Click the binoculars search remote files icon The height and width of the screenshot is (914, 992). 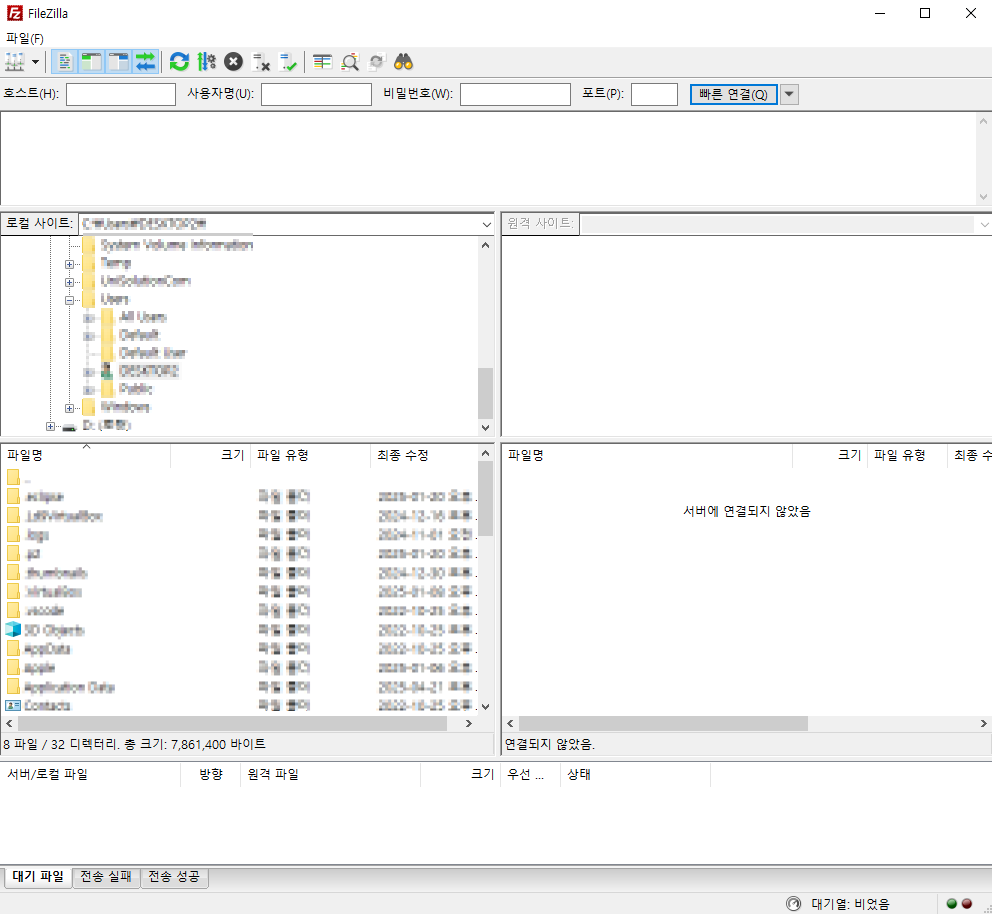(404, 62)
